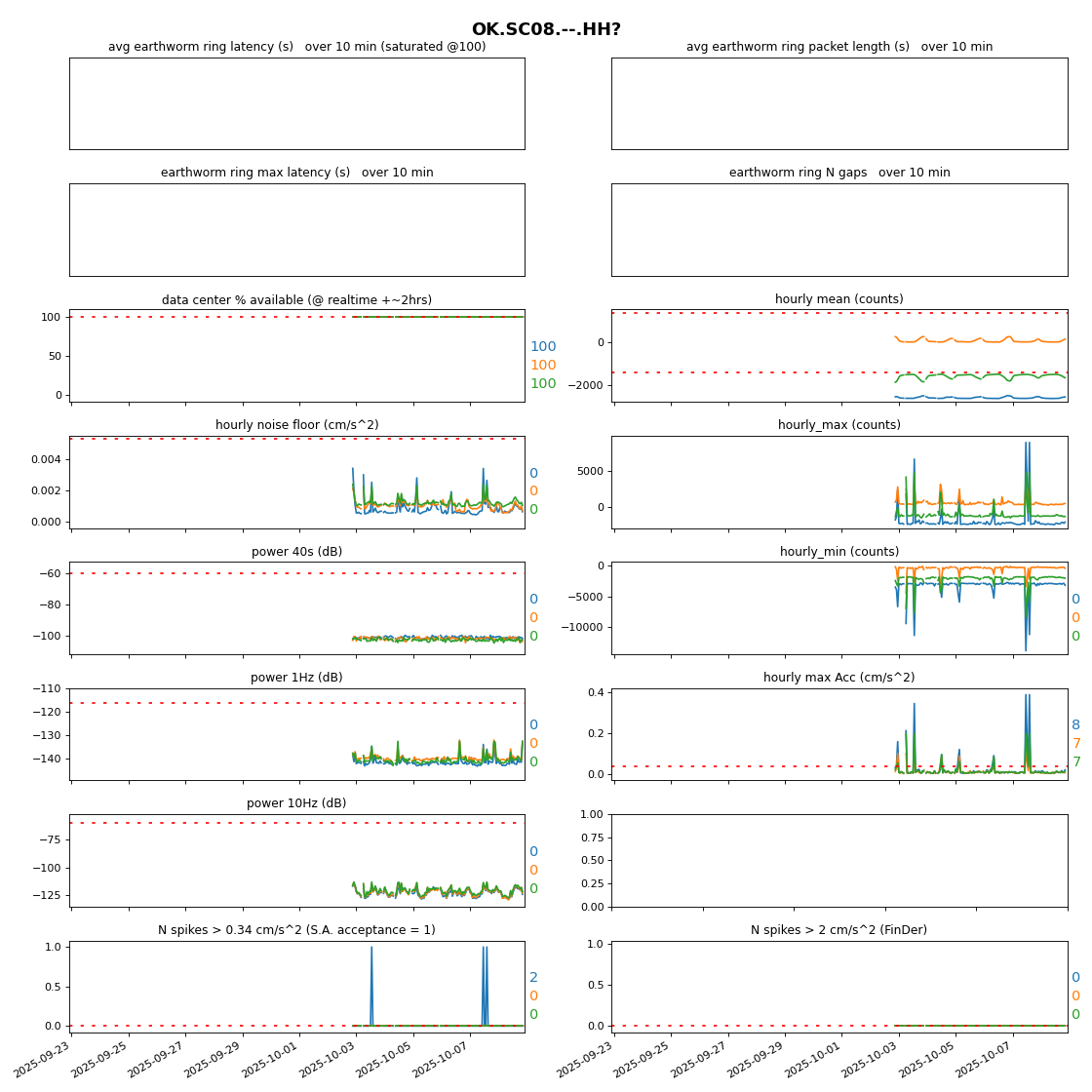Viewport: 1092px width, 1092px height.
Task: Select the hourly_max (counts) plot area
Action: pyautogui.click(x=838, y=483)
